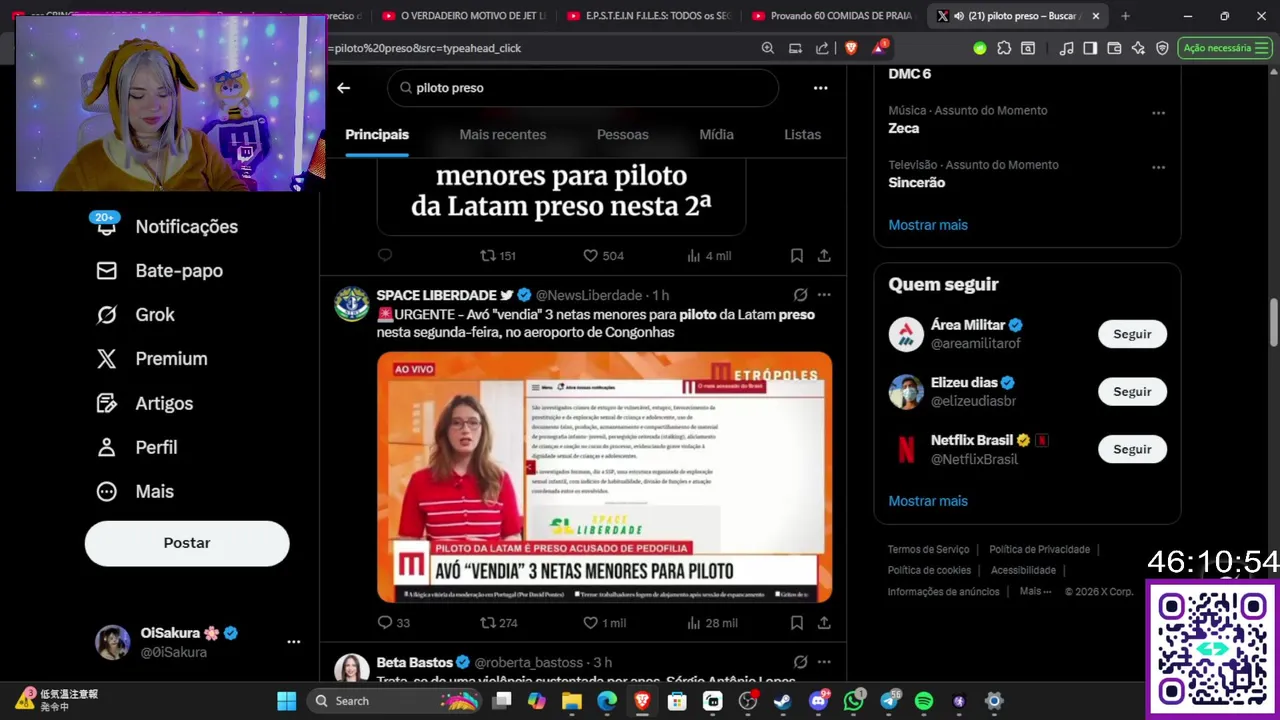Like the tweet with 1 mil likes
This screenshot has height=720, width=1280.
[604, 623]
